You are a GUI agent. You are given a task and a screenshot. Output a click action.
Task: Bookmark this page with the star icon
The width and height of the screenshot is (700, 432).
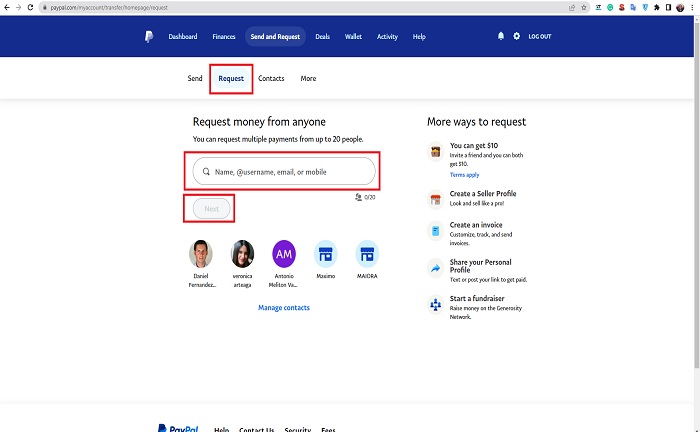[x=583, y=8]
